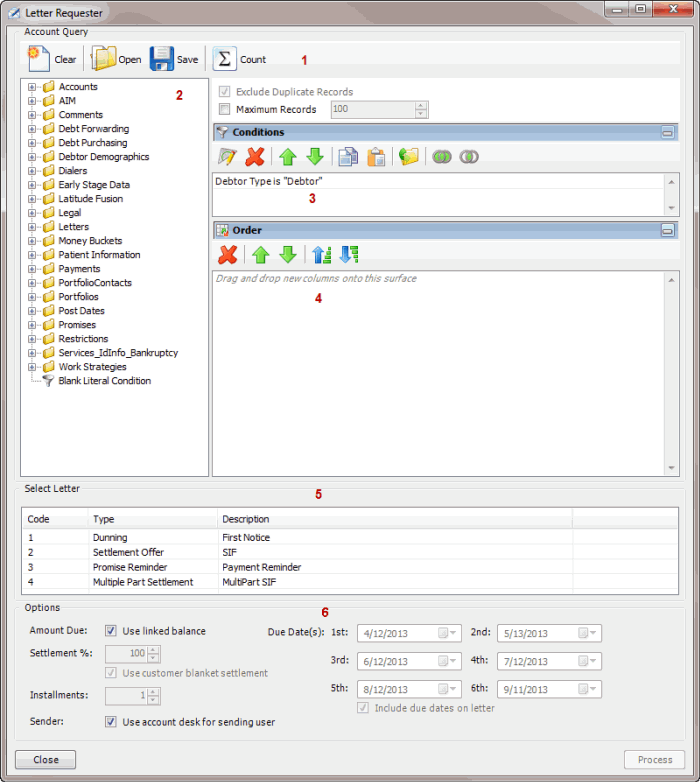
Task: Toggle Use customer blanket settlement checkbox
Action: click(111, 673)
